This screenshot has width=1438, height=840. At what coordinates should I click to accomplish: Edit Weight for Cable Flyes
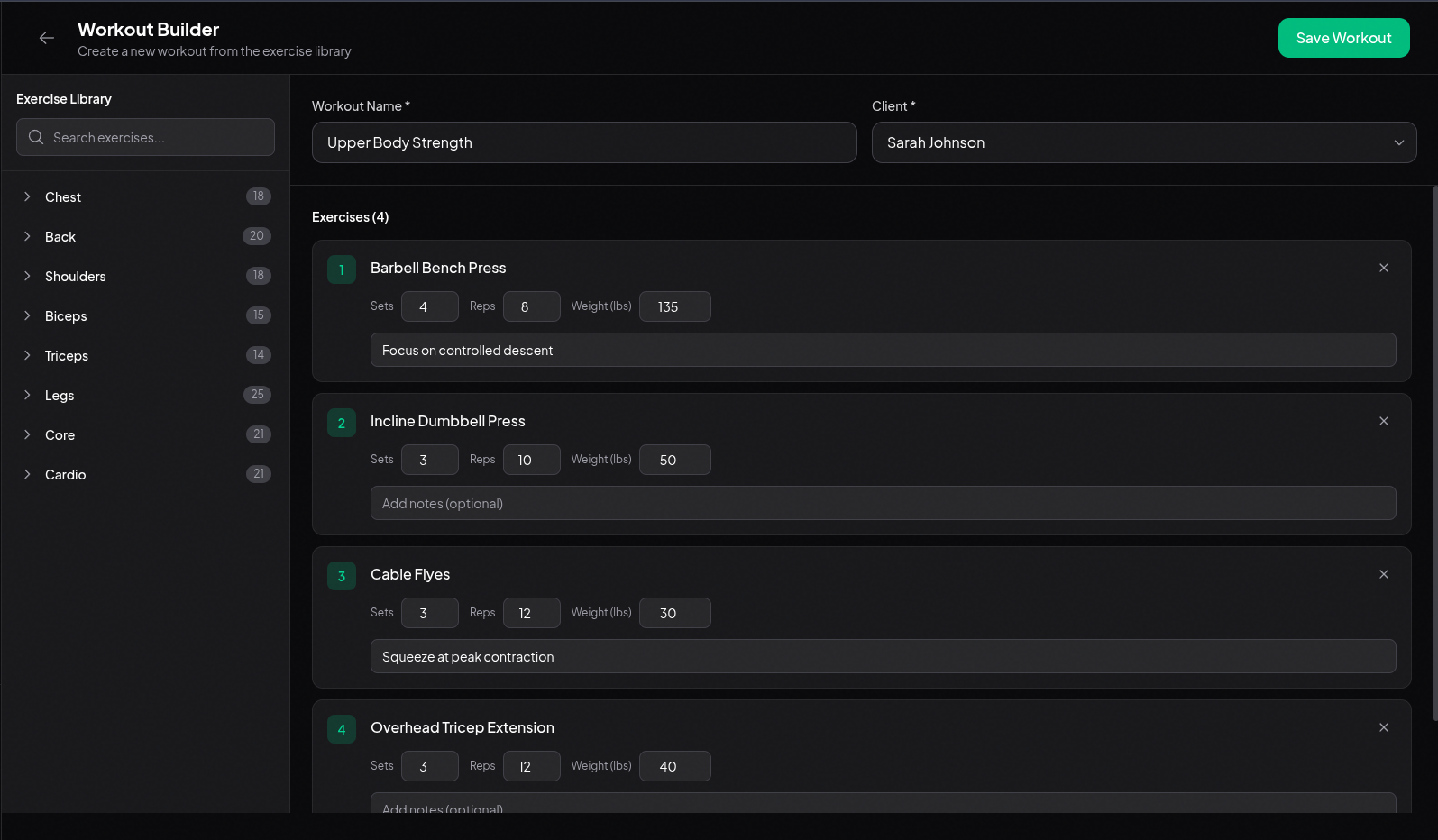click(x=675, y=613)
